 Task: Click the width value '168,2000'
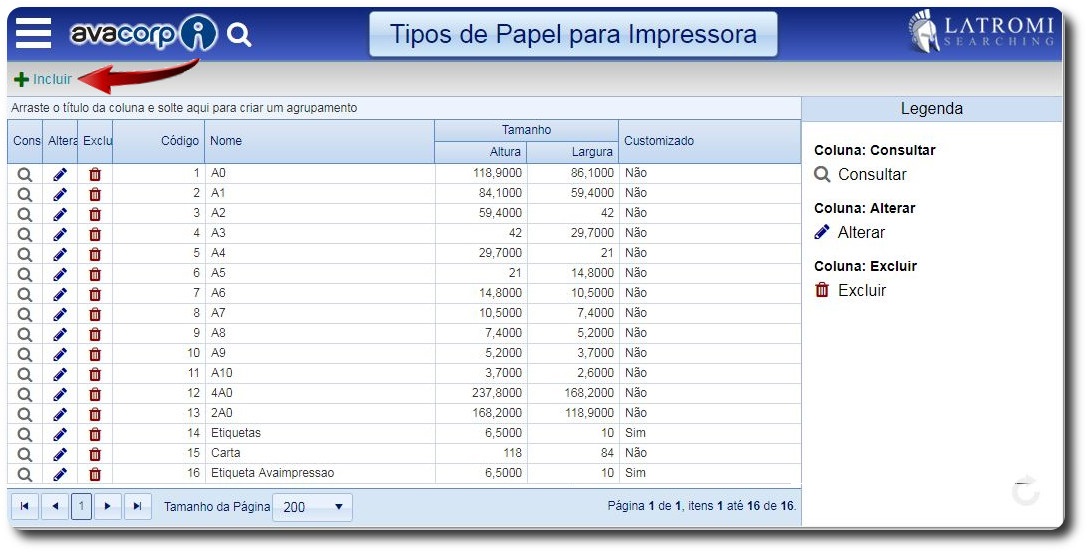(589, 393)
